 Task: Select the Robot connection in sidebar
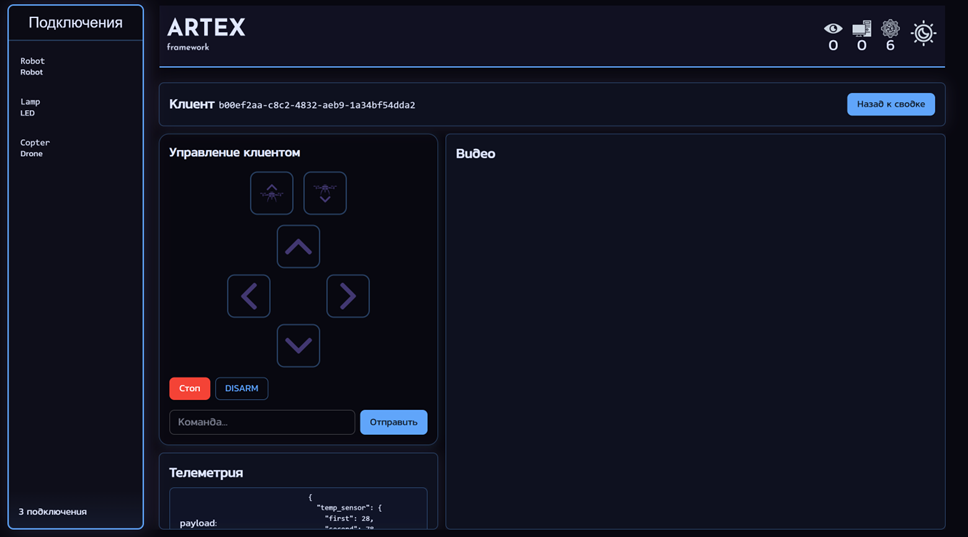[33, 66]
